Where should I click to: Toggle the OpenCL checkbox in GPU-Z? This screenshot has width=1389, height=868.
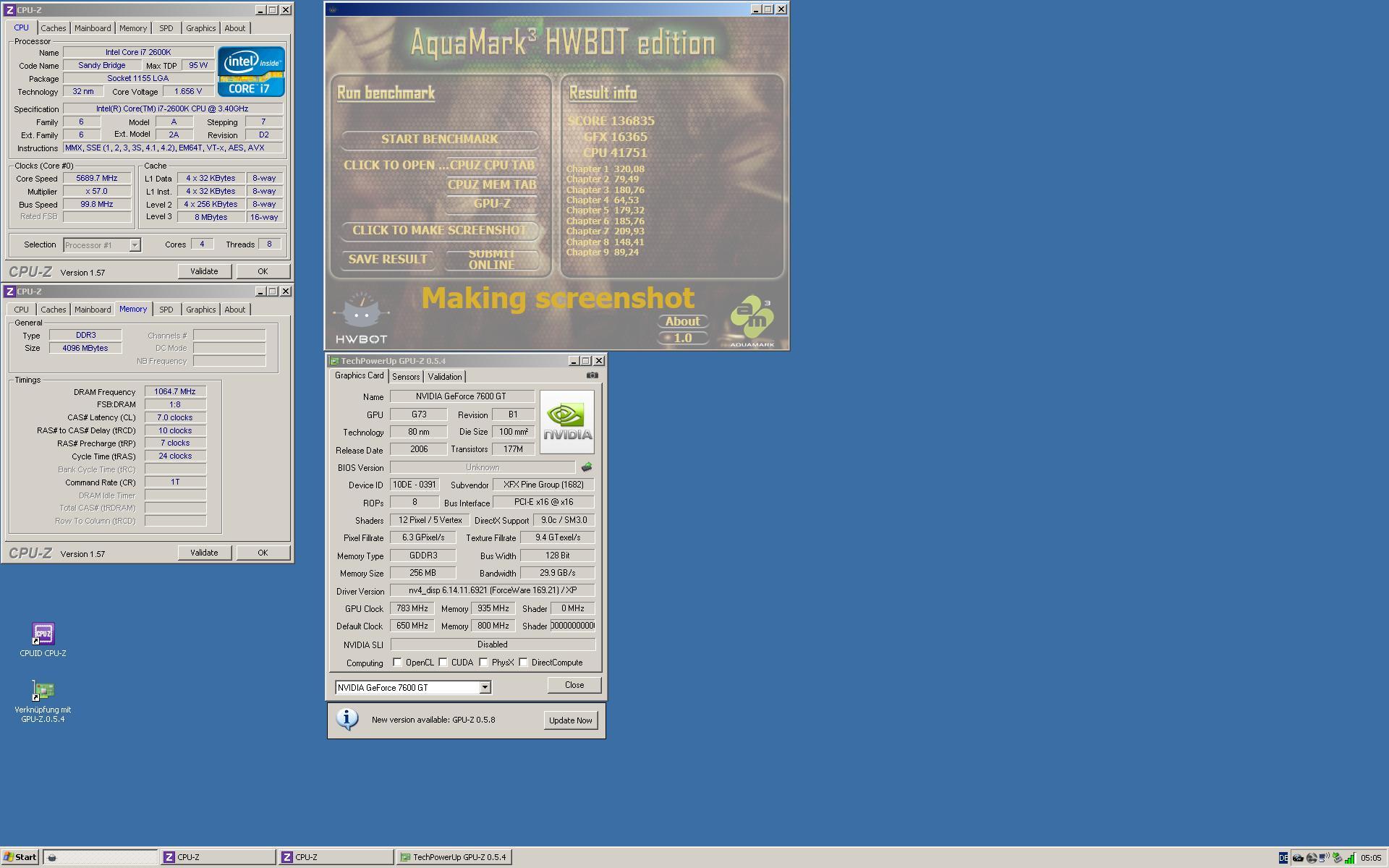[397, 663]
